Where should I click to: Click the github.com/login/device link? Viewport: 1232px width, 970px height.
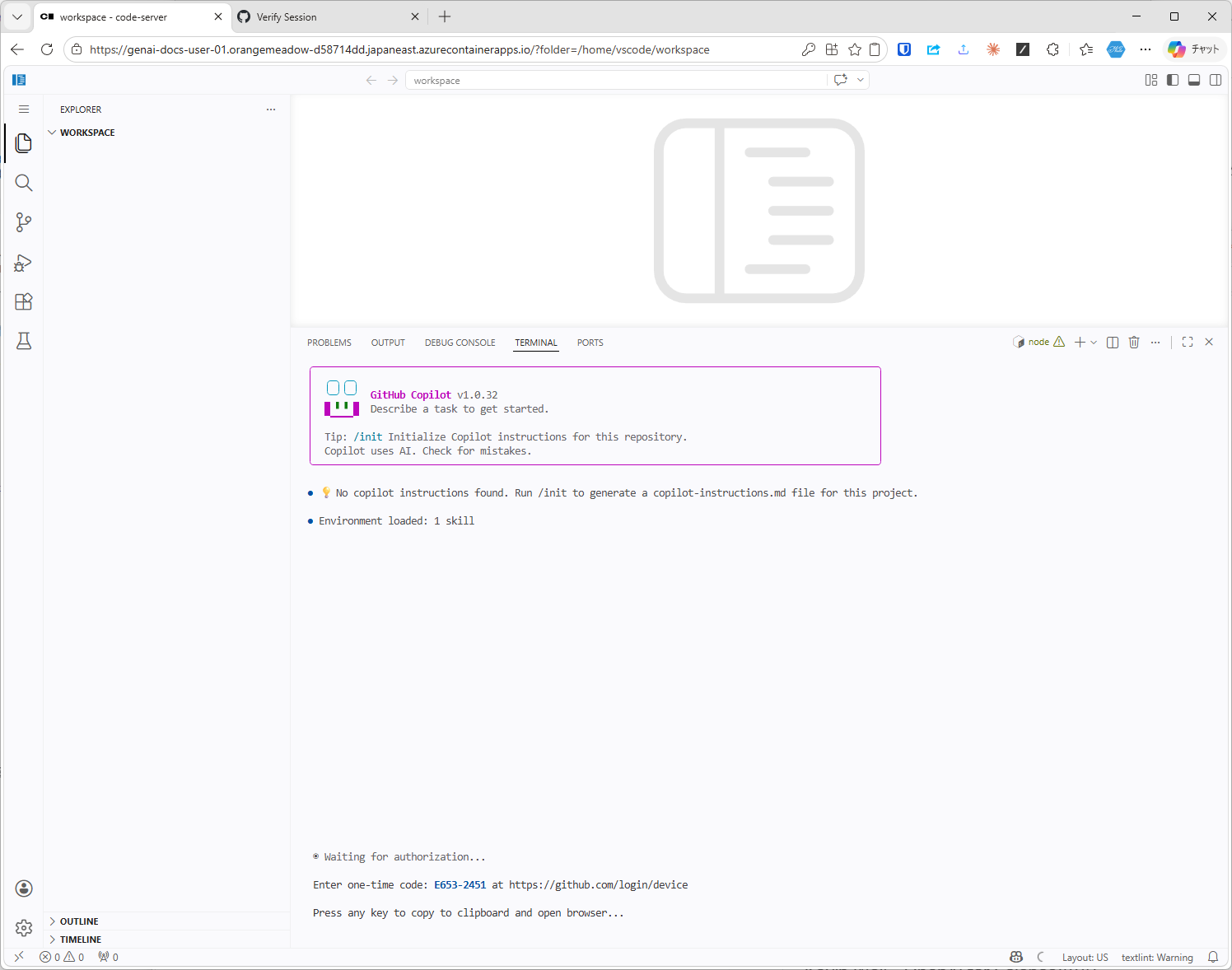598,885
